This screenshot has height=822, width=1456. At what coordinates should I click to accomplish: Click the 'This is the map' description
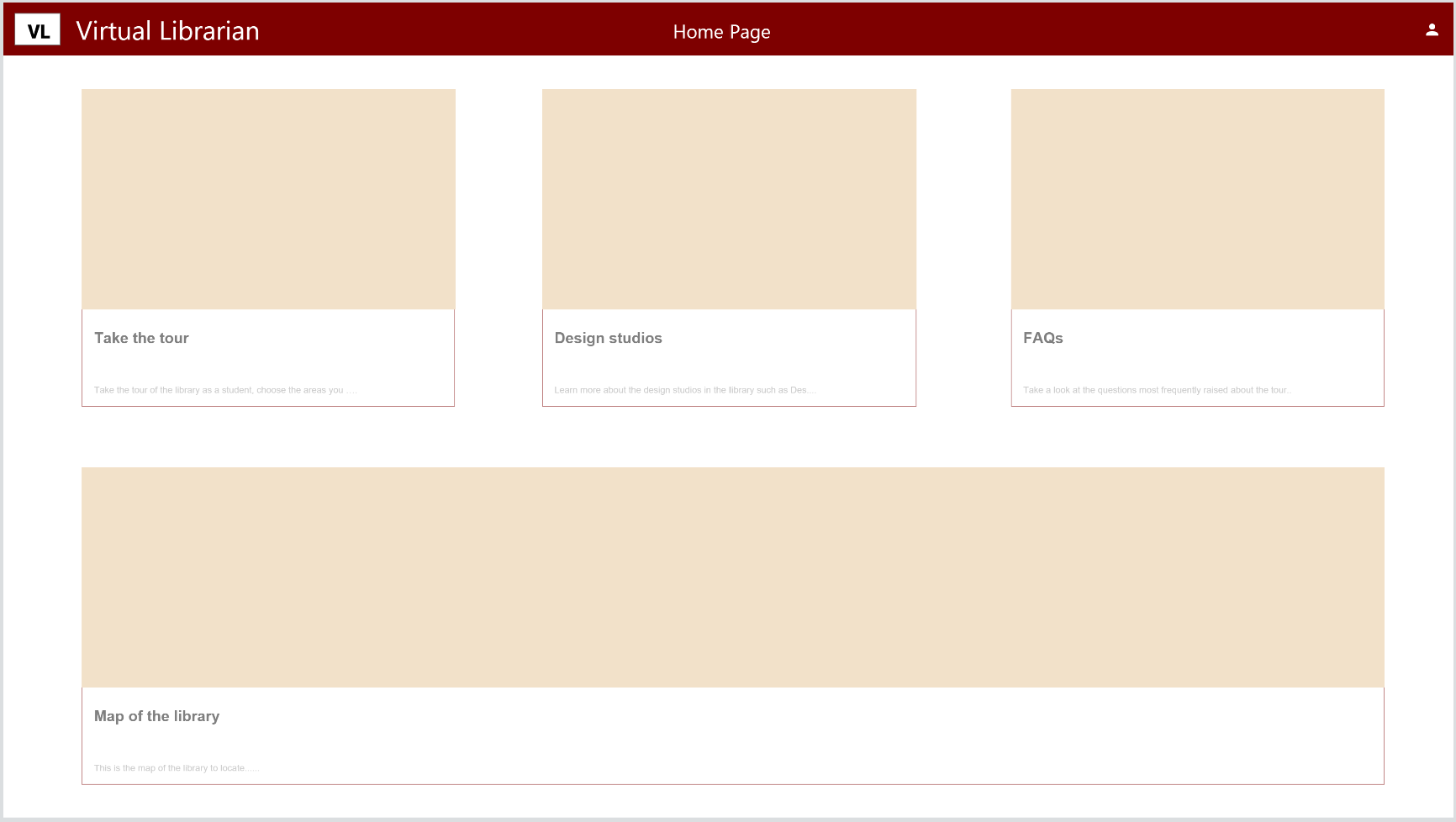(x=176, y=768)
